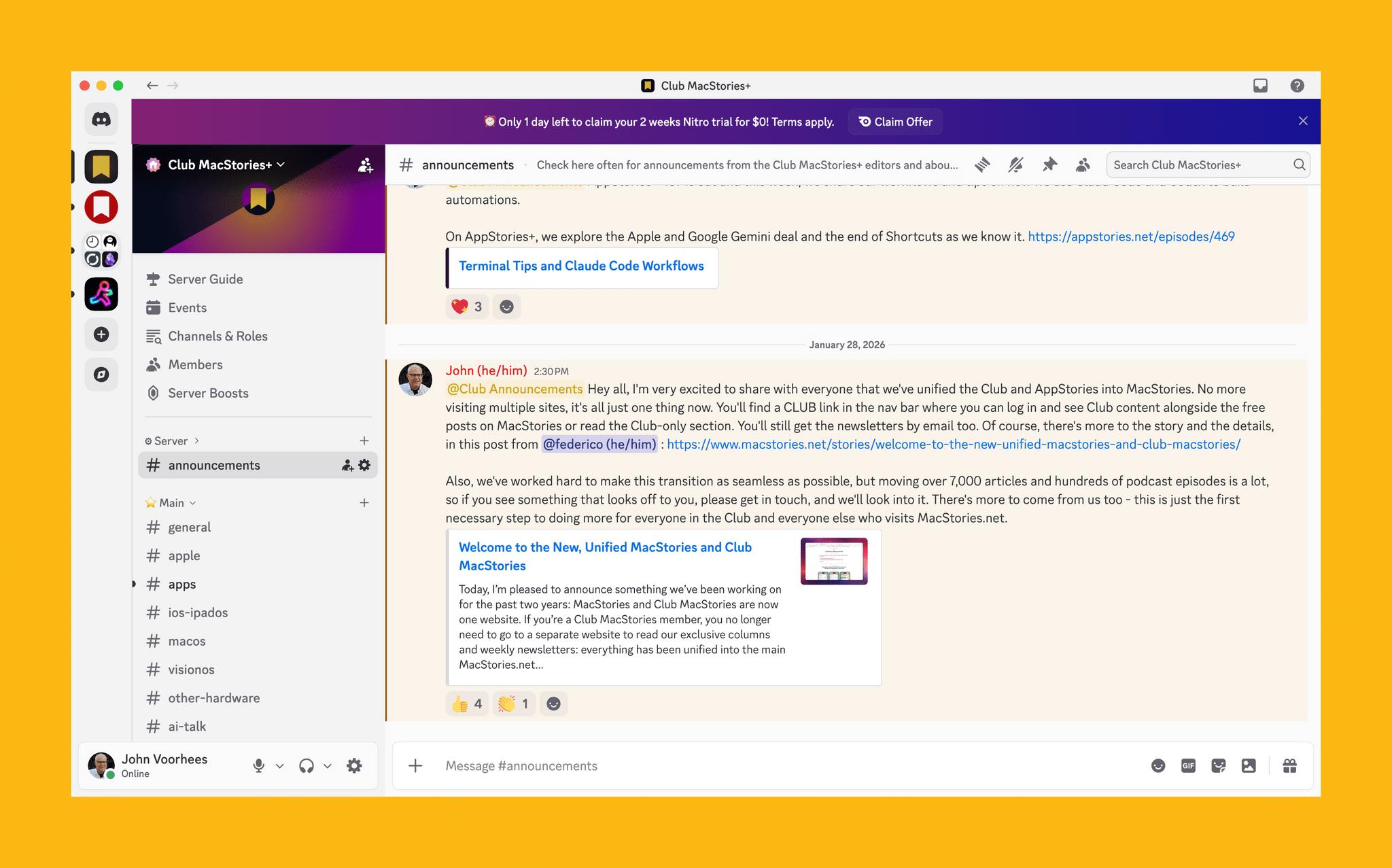Open the appstories.net episodes/469 link
This screenshot has width=1392, height=868.
pyautogui.click(x=1131, y=237)
